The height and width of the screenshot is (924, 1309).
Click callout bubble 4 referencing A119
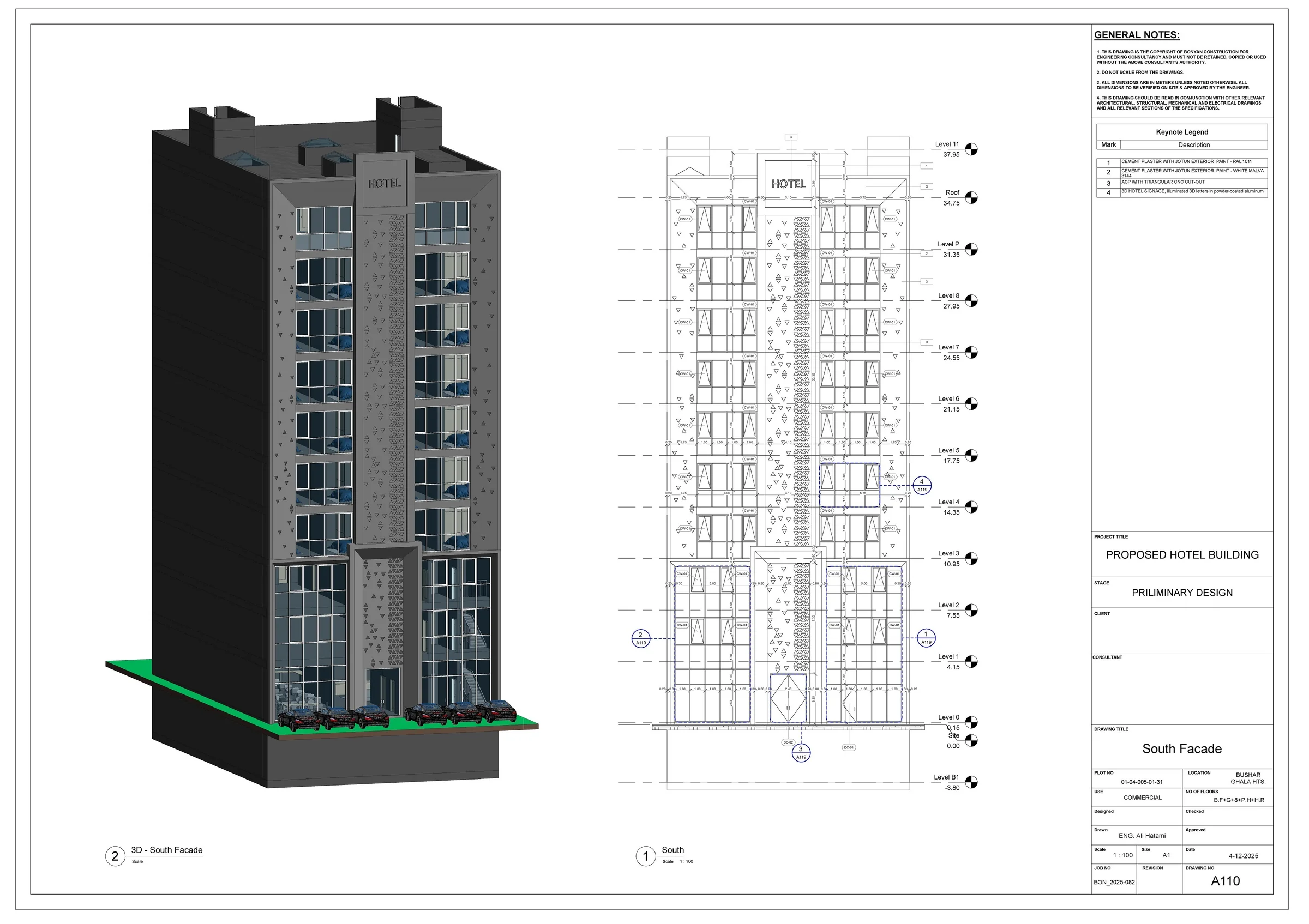922,485
